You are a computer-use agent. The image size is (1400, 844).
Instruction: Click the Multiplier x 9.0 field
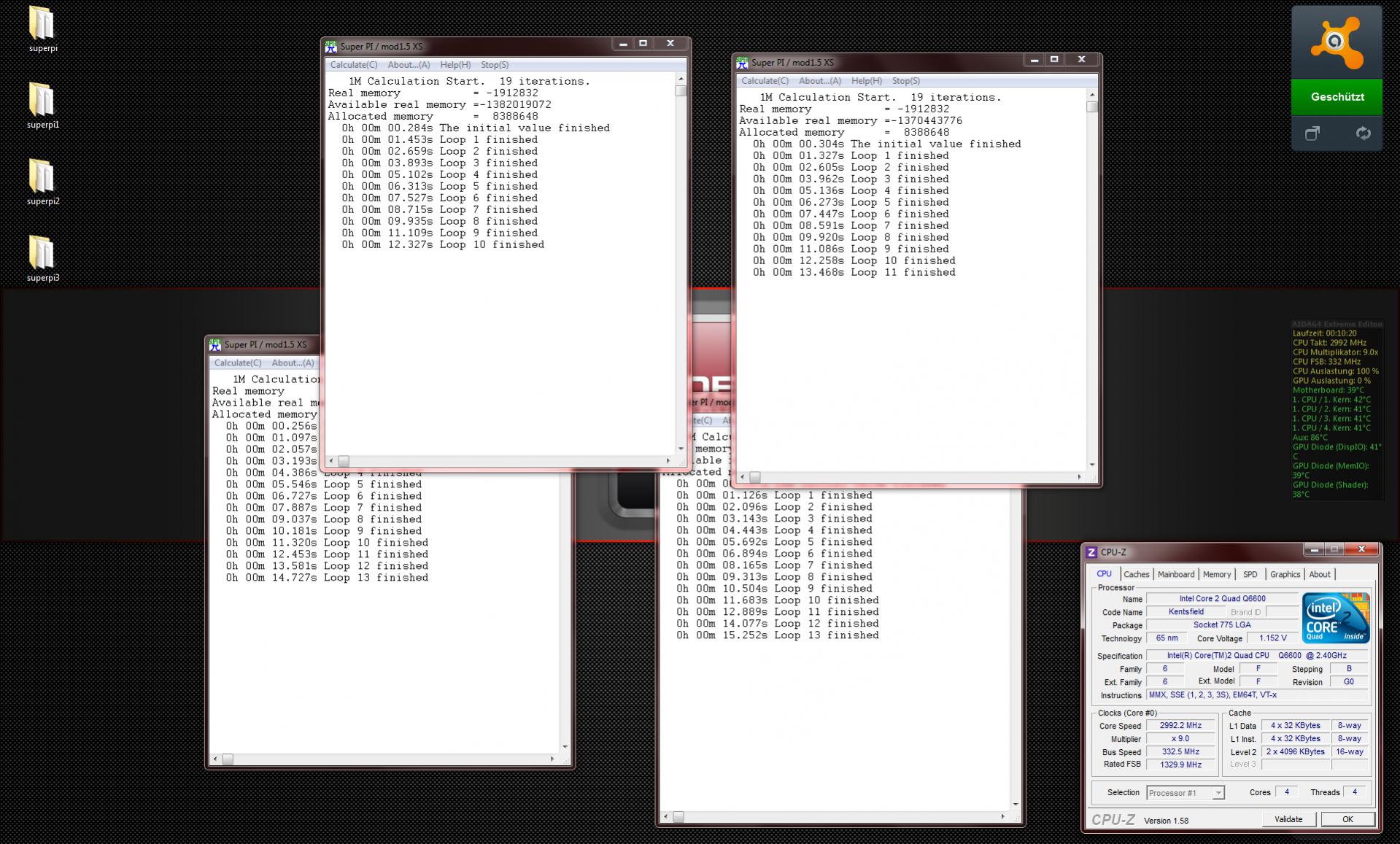pyautogui.click(x=1180, y=739)
